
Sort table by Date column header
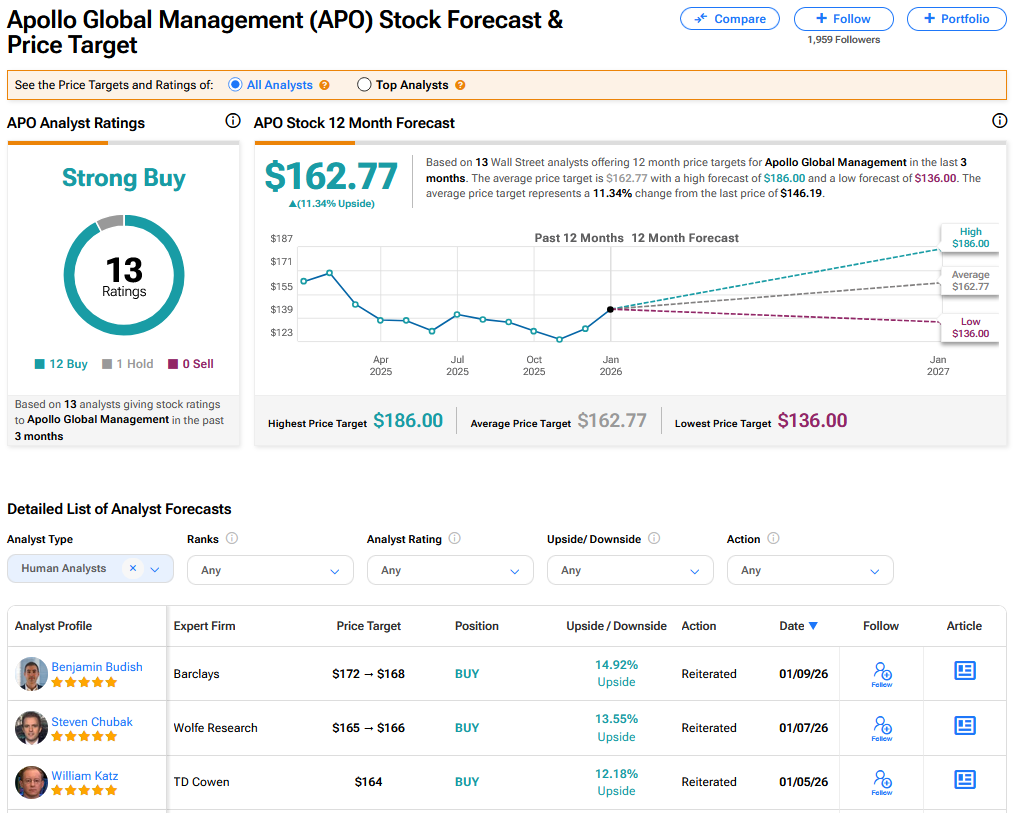coord(798,626)
